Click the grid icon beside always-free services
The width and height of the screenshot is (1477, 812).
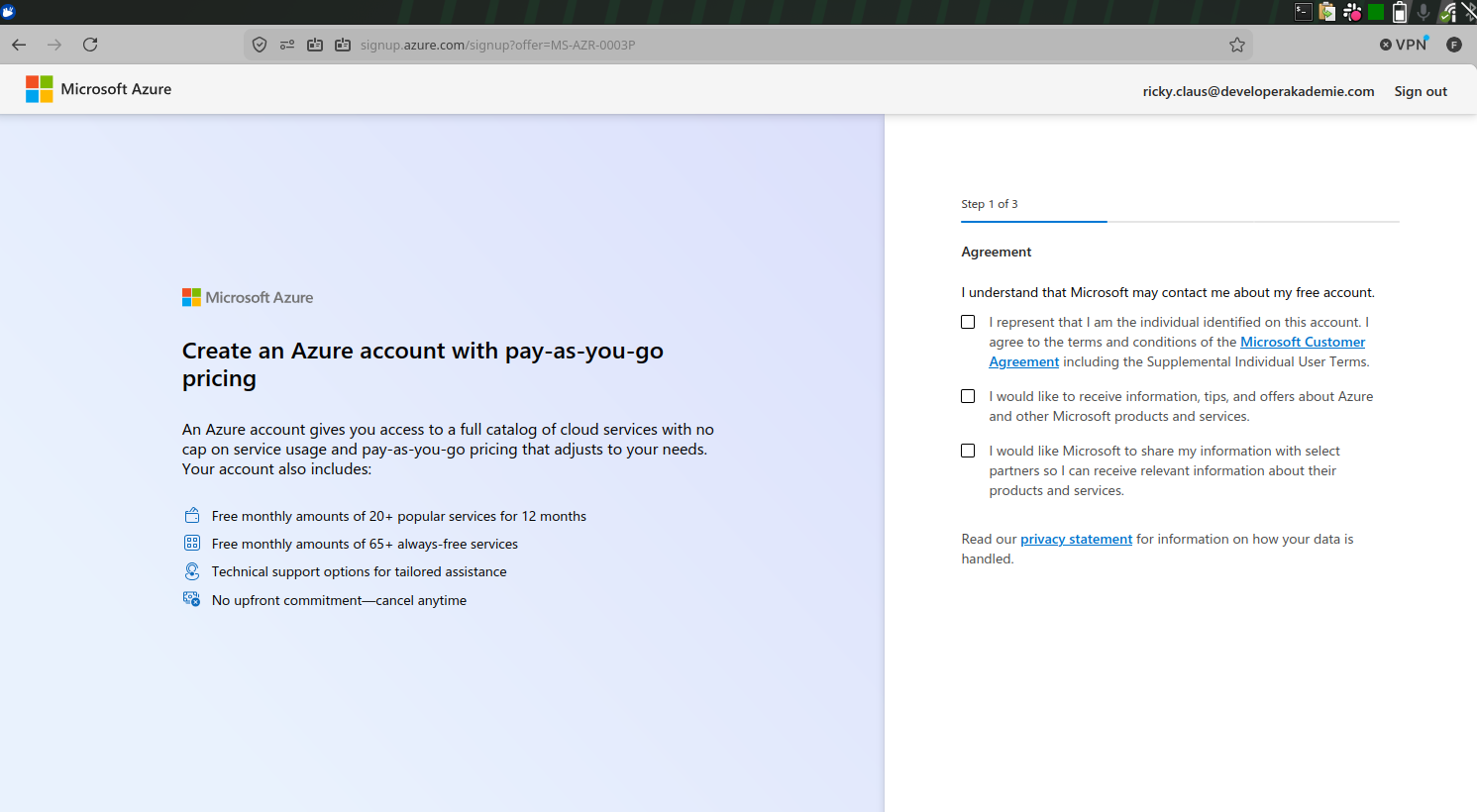tap(192, 544)
